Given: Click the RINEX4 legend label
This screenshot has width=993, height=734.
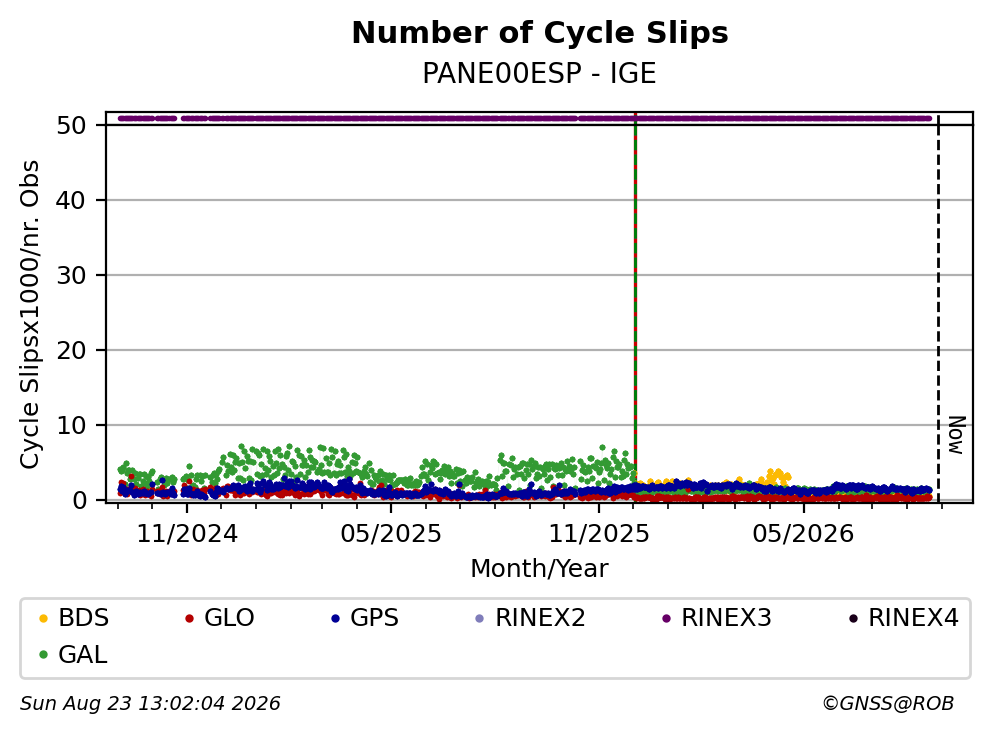Looking at the screenshot, I should tap(913, 617).
